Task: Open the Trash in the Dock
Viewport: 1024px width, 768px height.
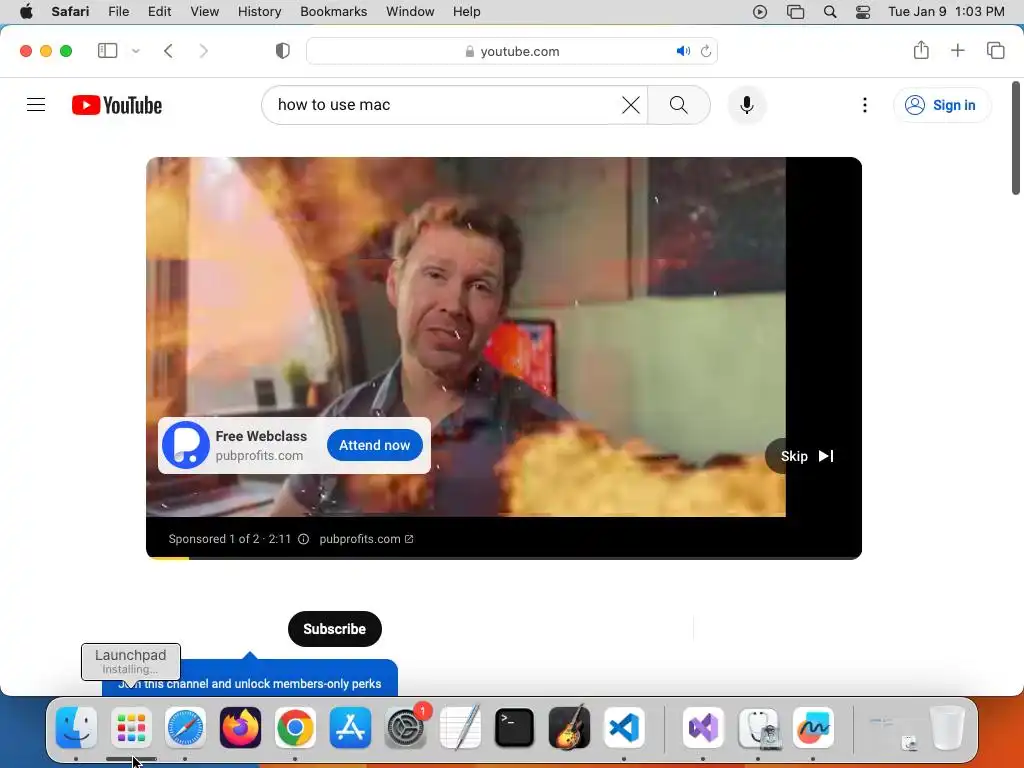Action: (x=947, y=728)
